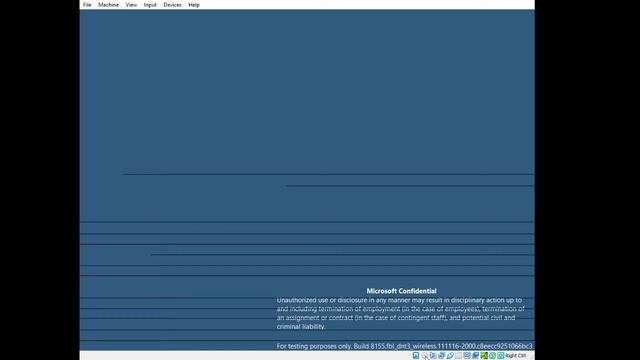The width and height of the screenshot is (640, 360).
Task: Open the View menu
Action: click(131, 5)
